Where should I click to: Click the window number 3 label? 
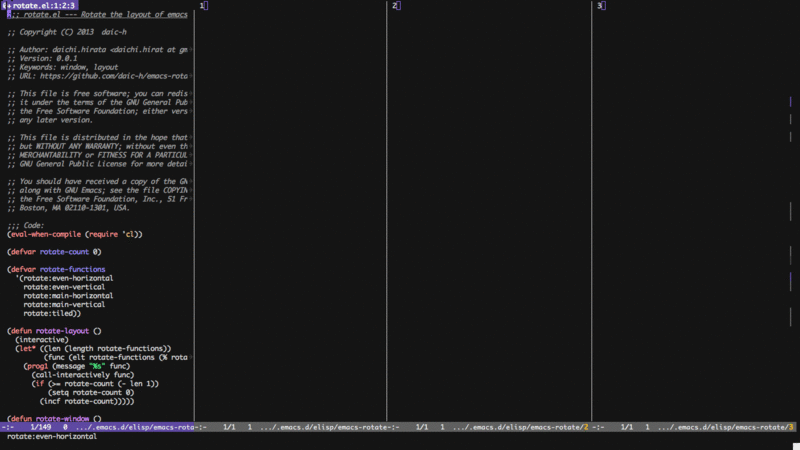(599, 6)
